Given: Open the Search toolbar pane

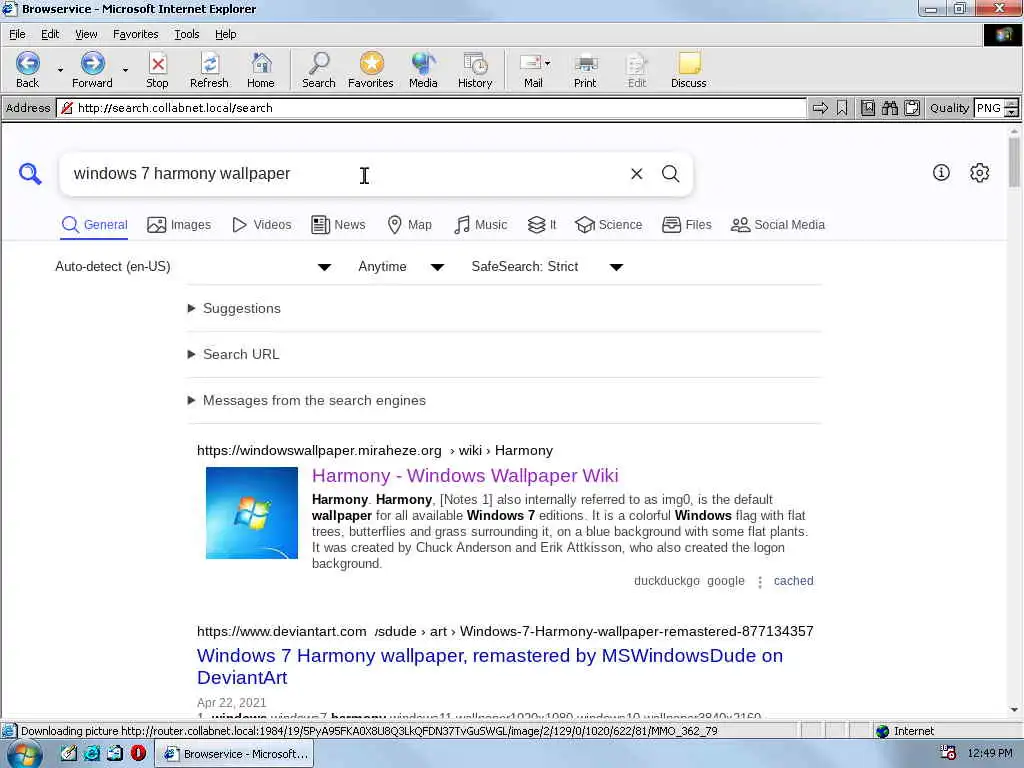Looking at the screenshot, I should tap(319, 70).
